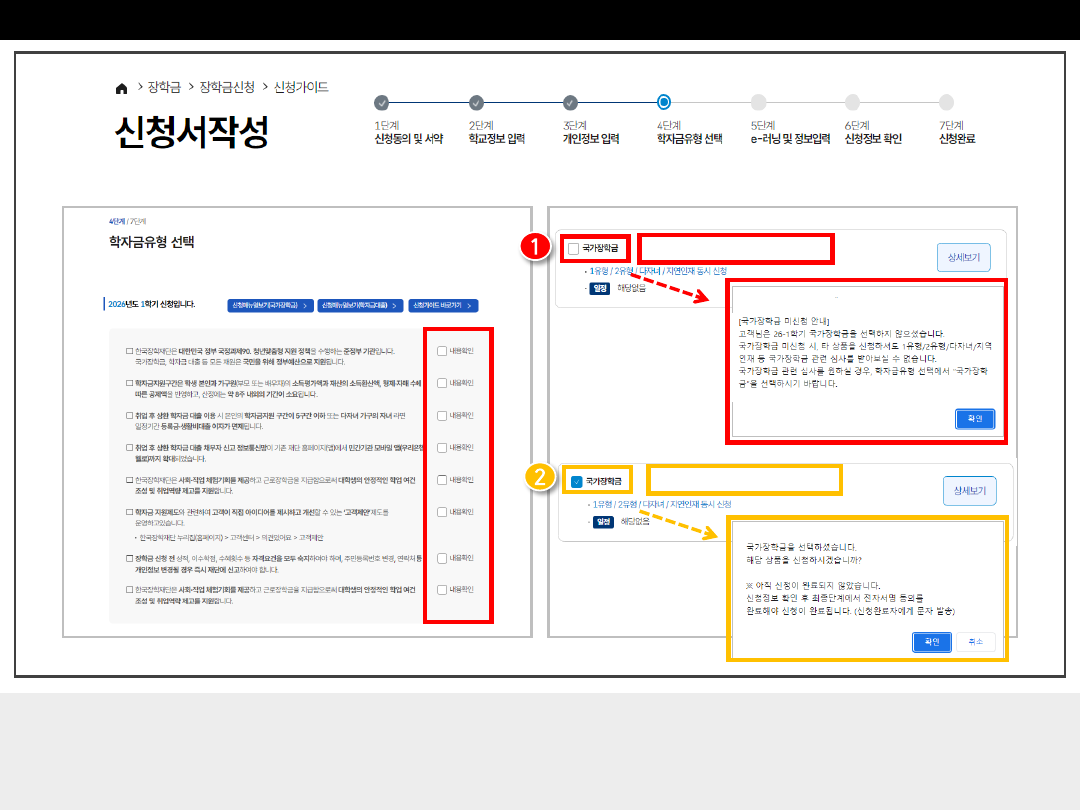Viewport: 1080px width, 810px height.
Task: Go to 장학금신청 in the breadcrumb
Action: tap(227, 87)
